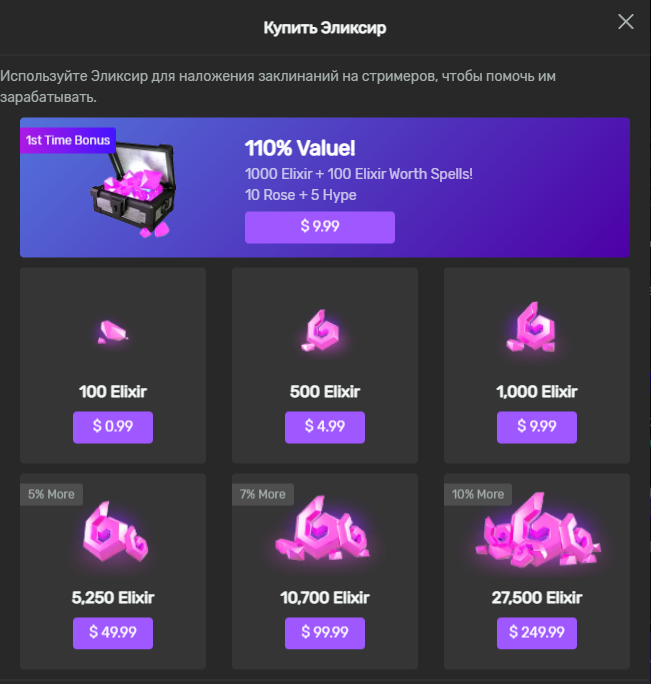The width and height of the screenshot is (651, 684).
Task: Purchase 500 Elixir for $4.99
Action: (325, 427)
